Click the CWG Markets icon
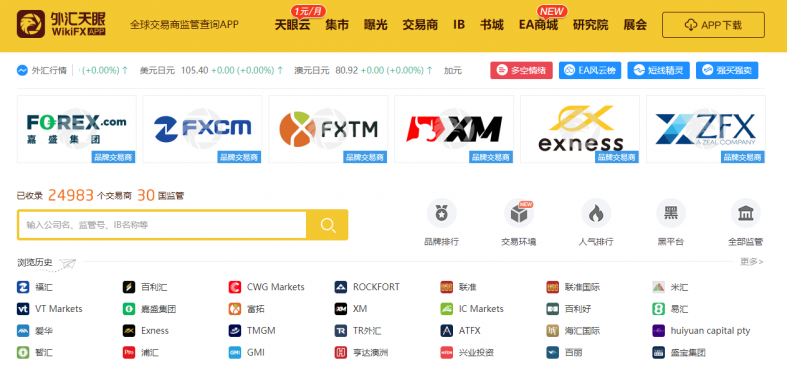 [x=234, y=287]
